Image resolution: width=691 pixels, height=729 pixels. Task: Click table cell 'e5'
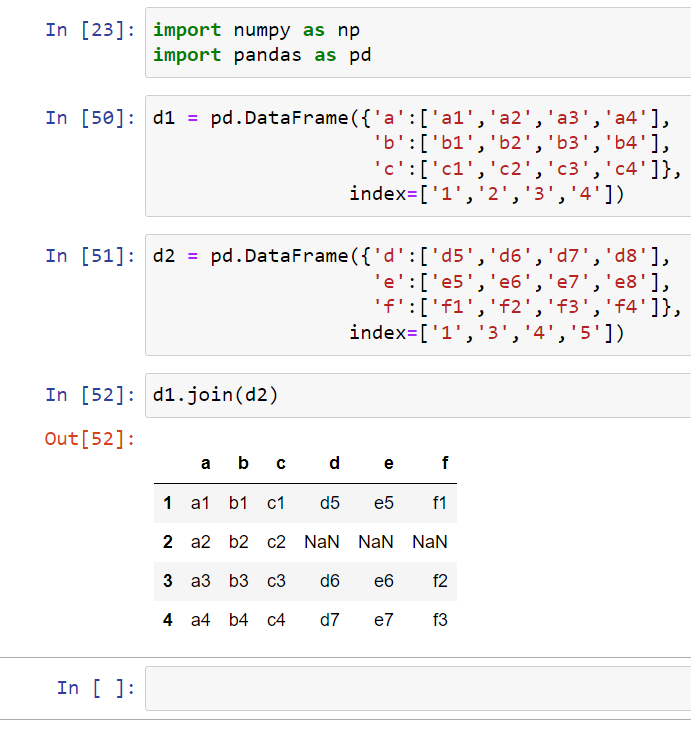[384, 503]
